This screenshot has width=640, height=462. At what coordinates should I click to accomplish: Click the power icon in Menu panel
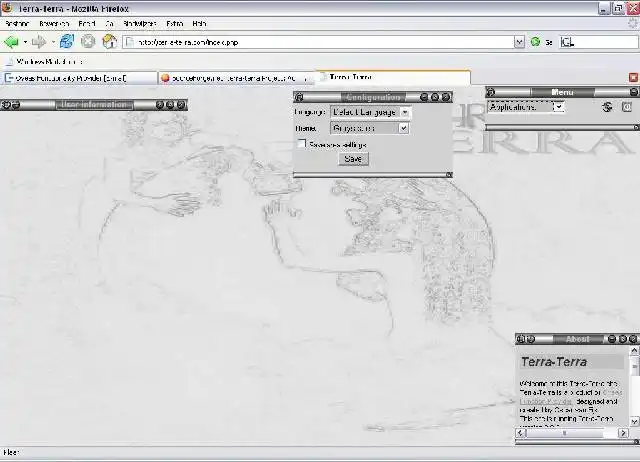pos(627,107)
